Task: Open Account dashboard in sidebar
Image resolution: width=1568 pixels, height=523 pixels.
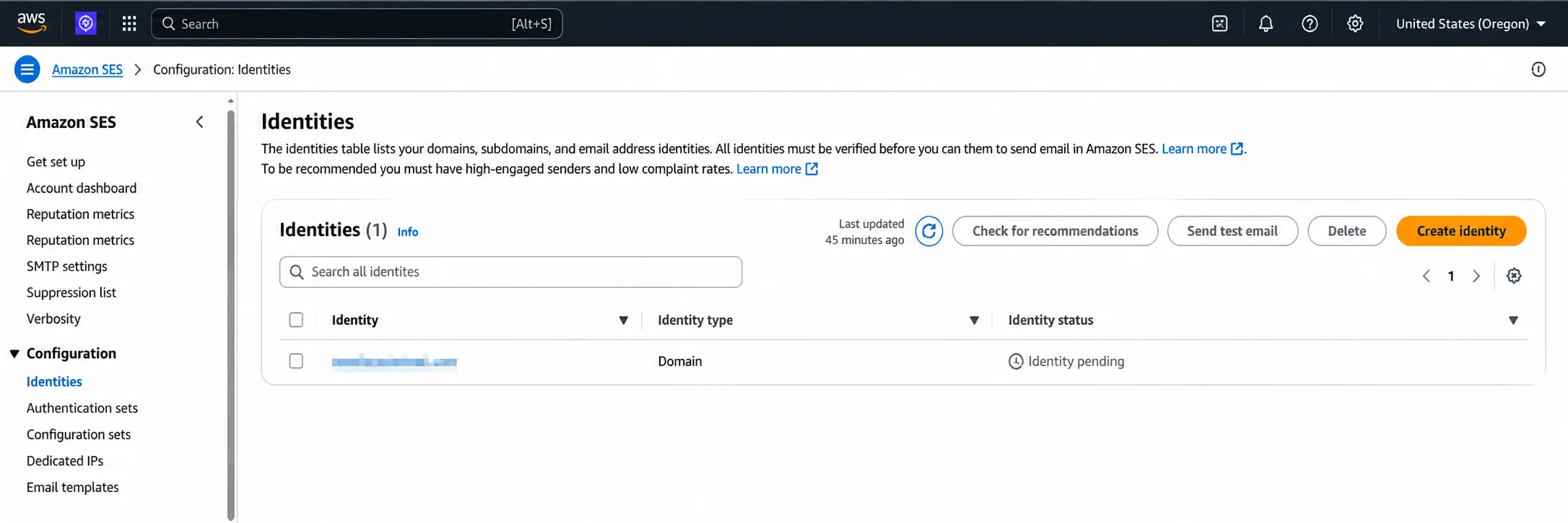Action: pos(82,188)
